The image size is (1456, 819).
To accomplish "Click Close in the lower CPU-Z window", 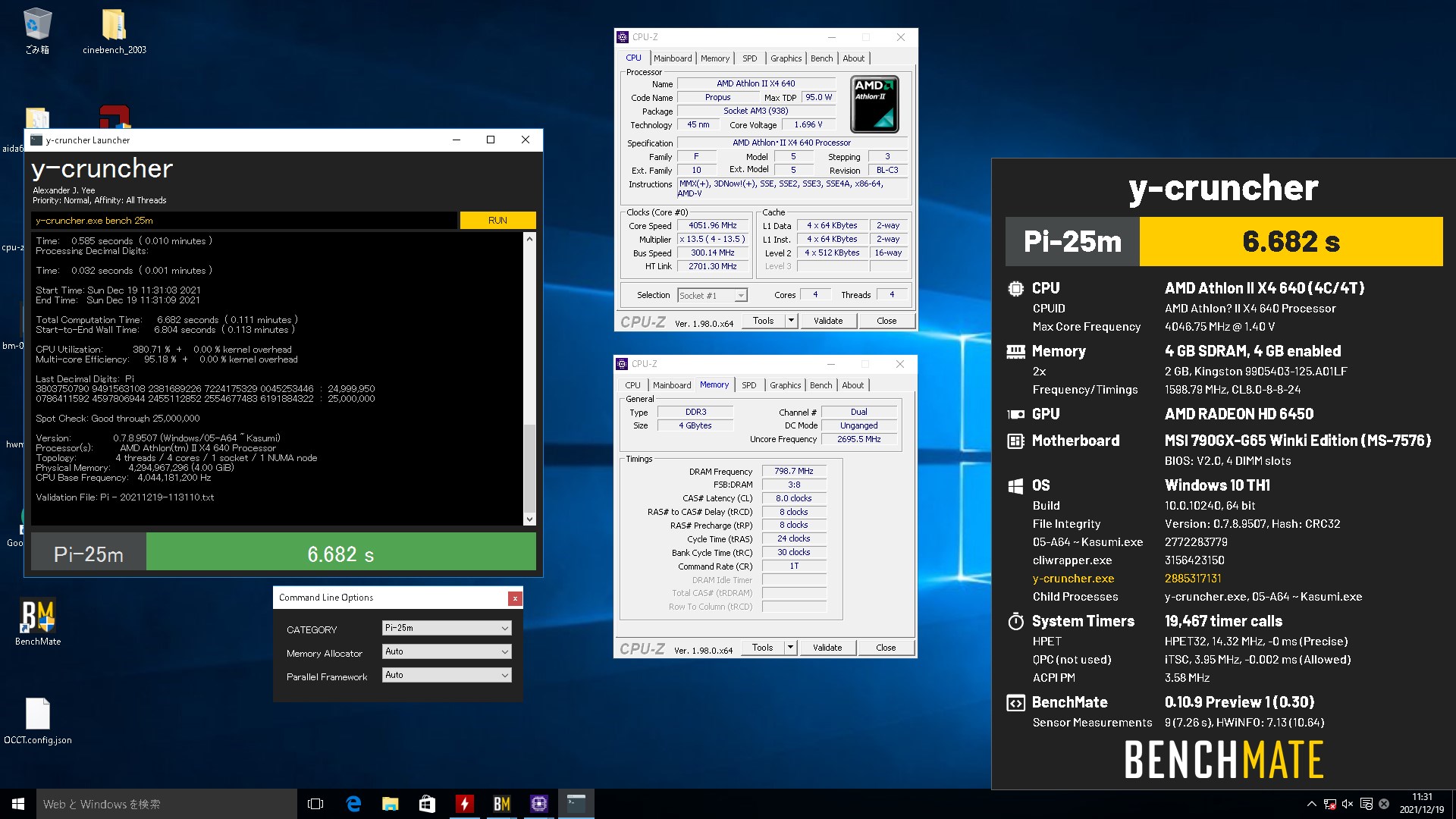I will tap(886, 648).
